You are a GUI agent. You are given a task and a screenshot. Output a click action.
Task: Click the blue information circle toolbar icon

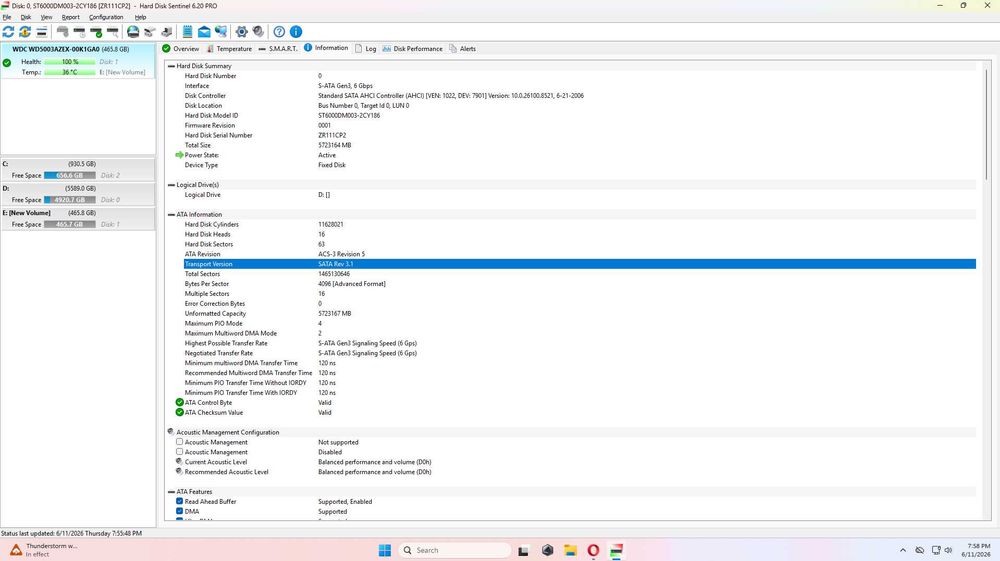296,31
